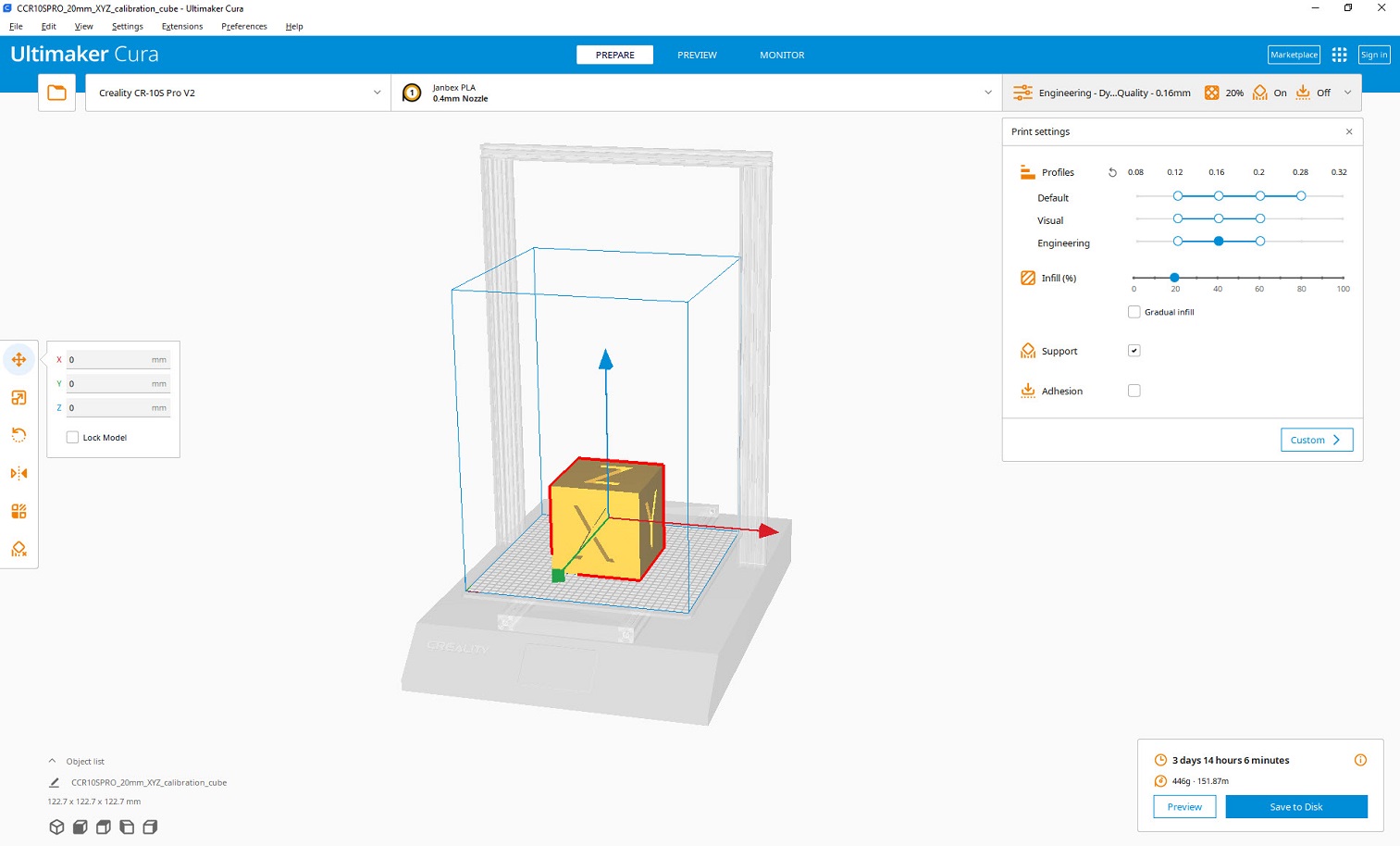Collapse the Object list expander
The height and width of the screenshot is (846, 1400).
52,761
